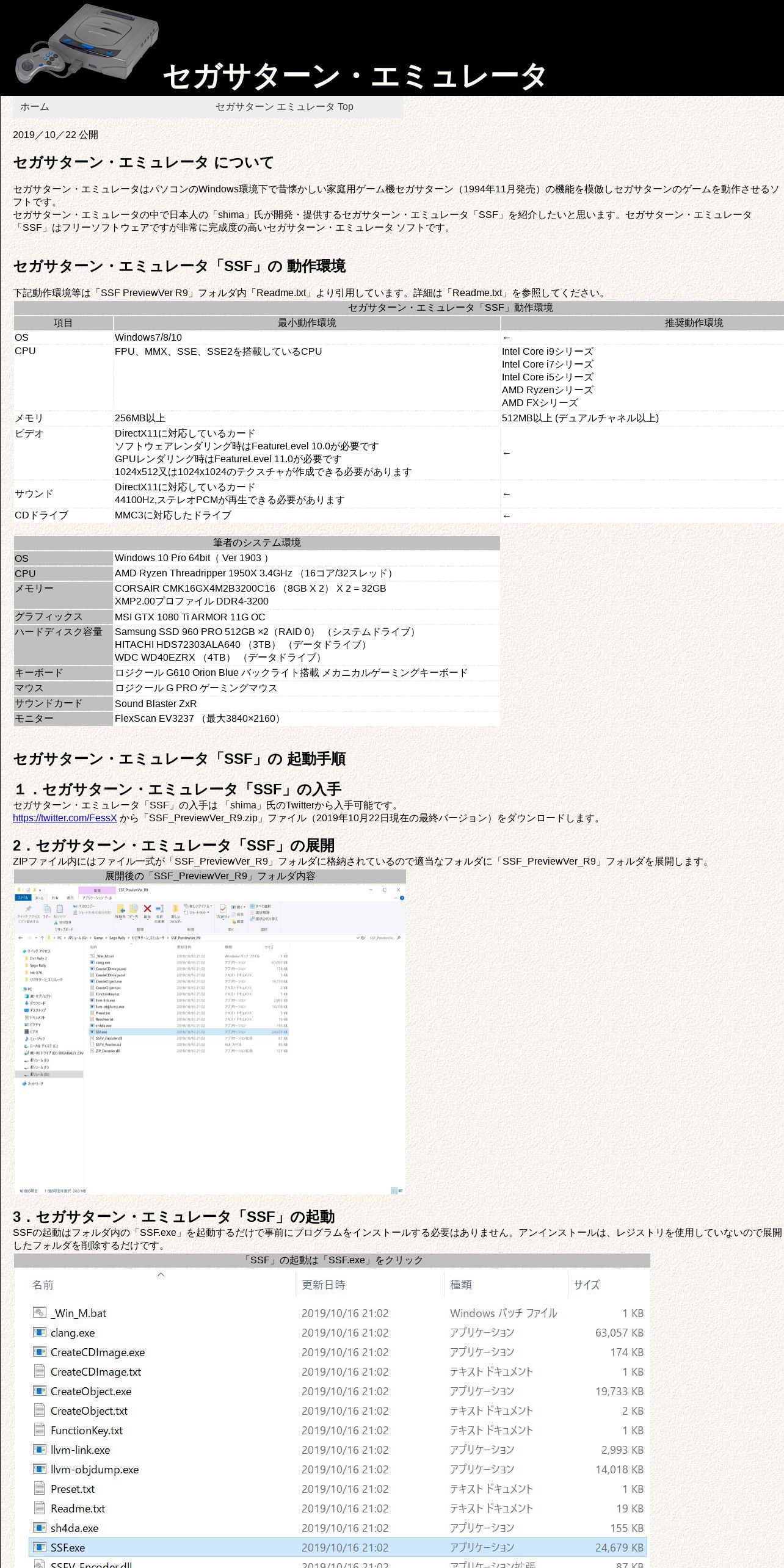Click the sh4da.exe icon in large list
The width and height of the screenshot is (784, 1568).
[x=39, y=1528]
